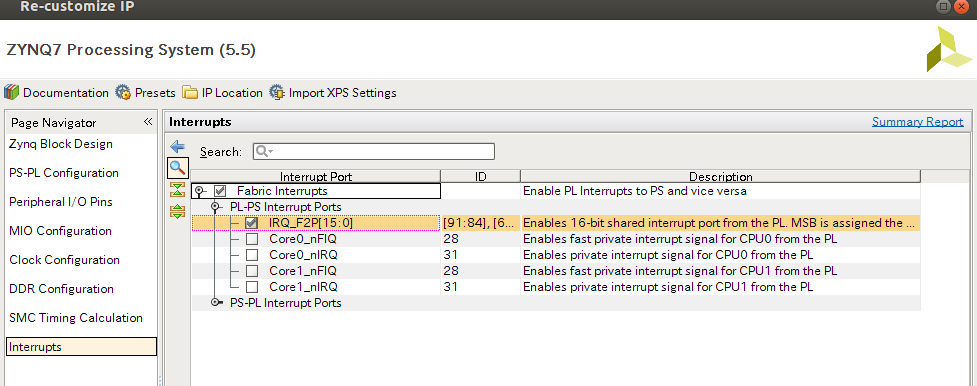The image size is (977, 386).
Task: Click the ID column header
Action: pyautogui.click(x=480, y=176)
